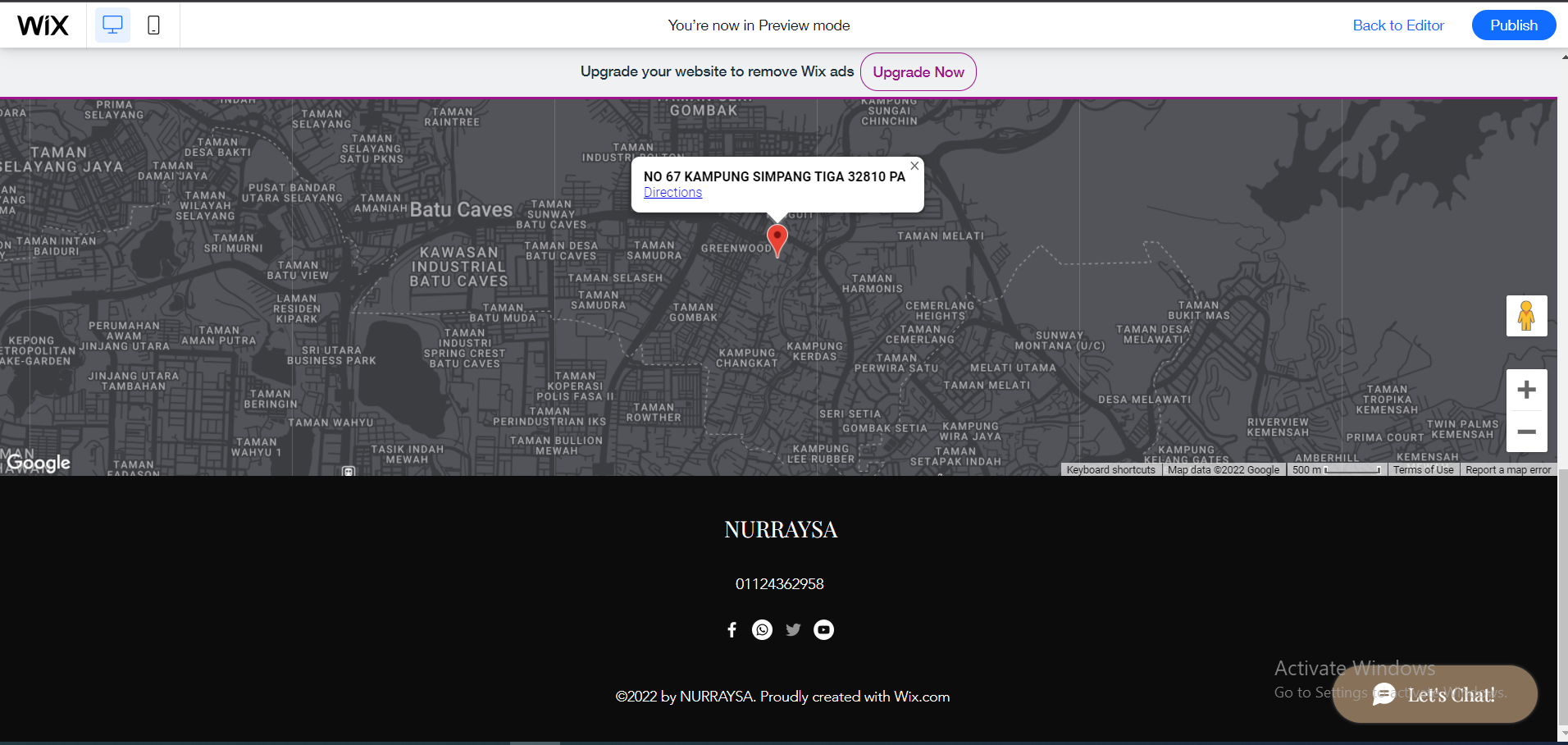Switch to mobile preview view
Image resolution: width=1568 pixels, height=745 pixels.
(153, 25)
